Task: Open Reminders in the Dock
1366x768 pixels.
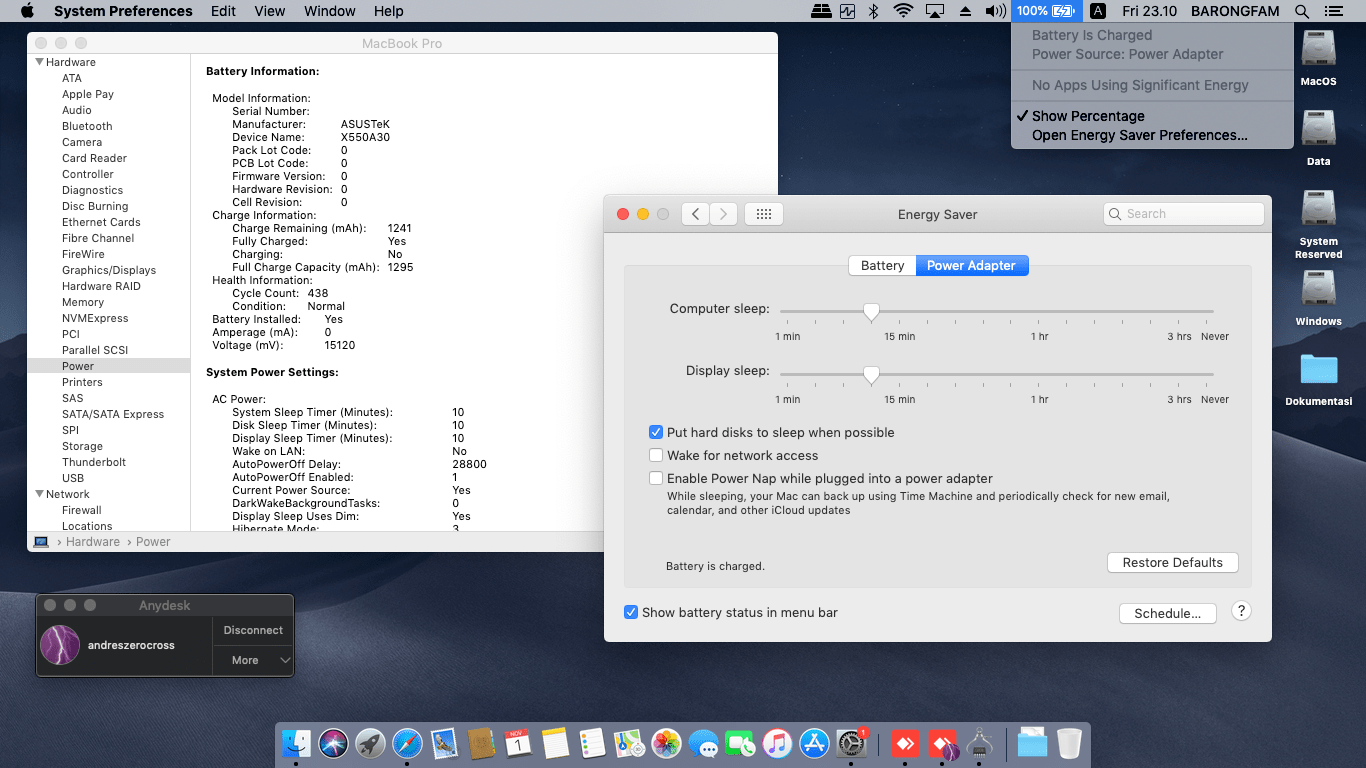Action: pos(592,743)
